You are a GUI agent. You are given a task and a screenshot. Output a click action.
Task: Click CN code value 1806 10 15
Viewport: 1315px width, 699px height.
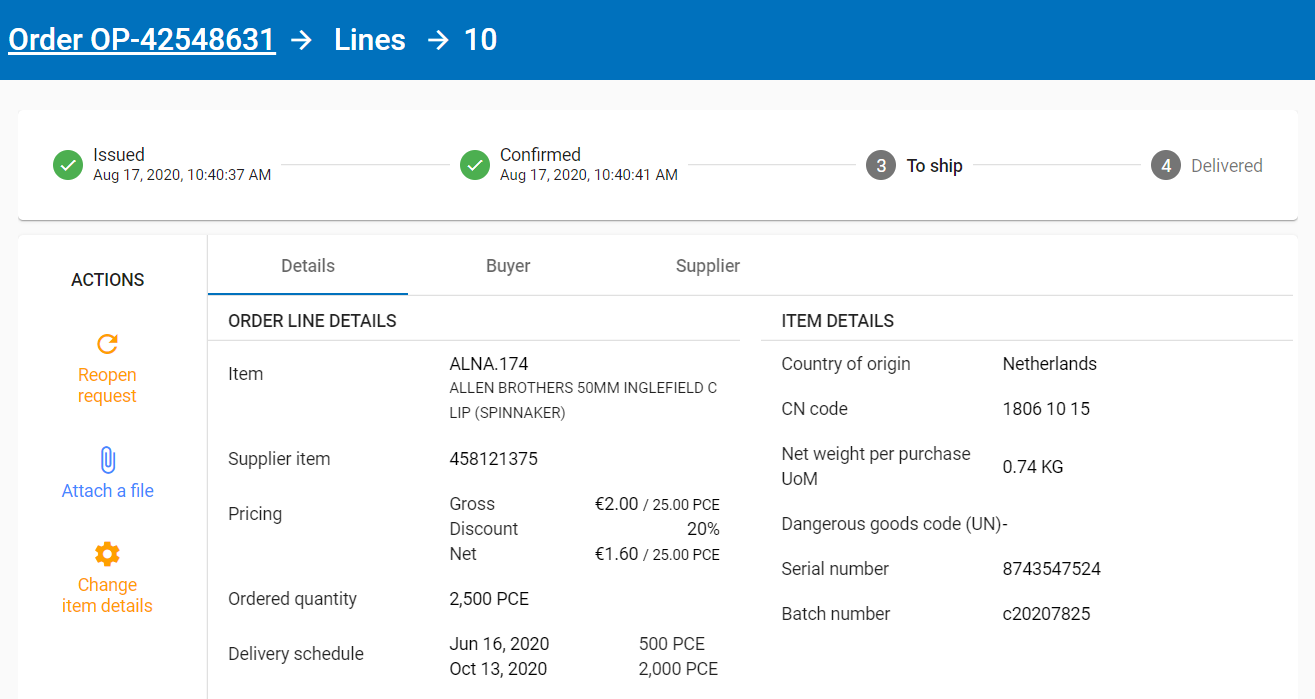(1046, 409)
